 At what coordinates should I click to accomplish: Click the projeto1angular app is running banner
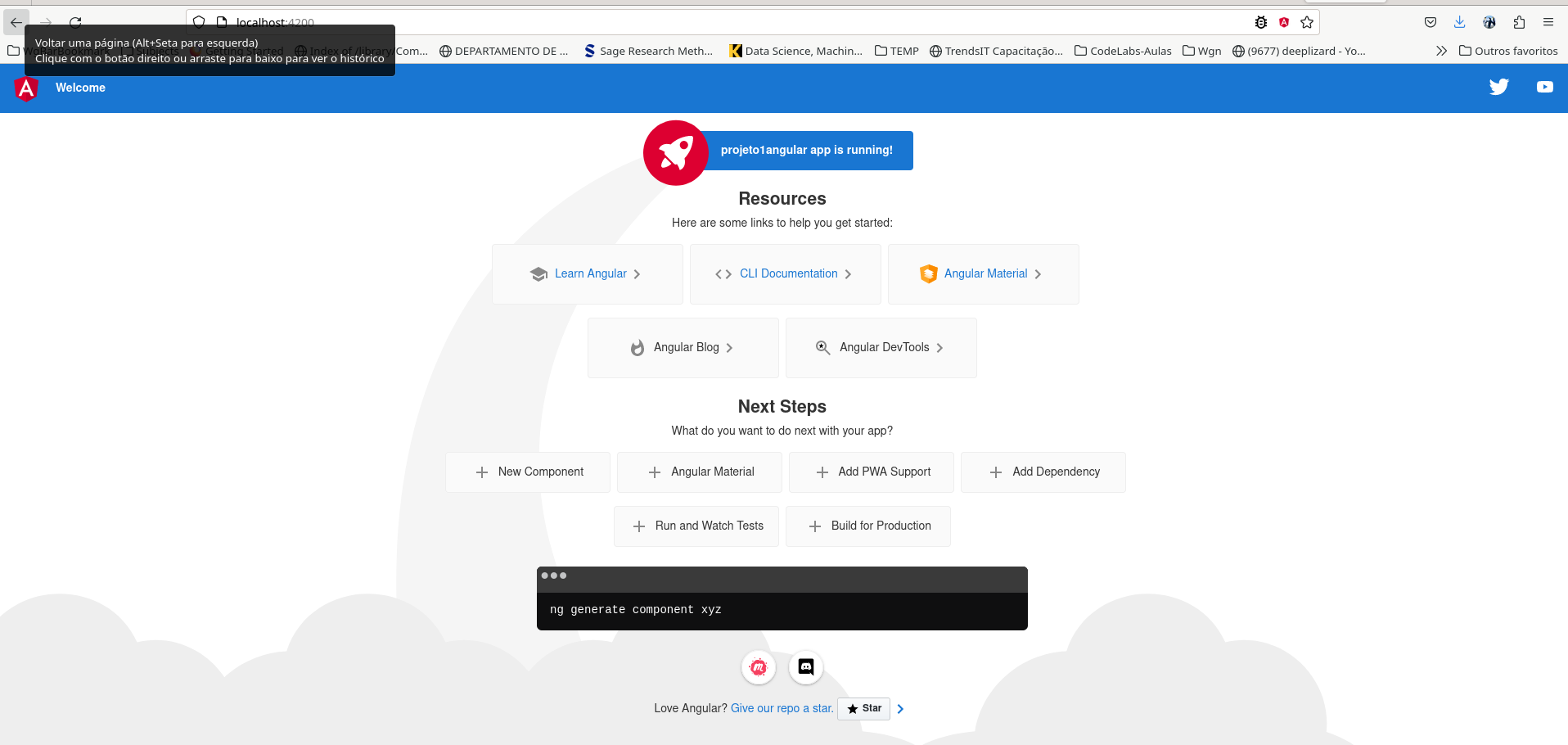[807, 151]
